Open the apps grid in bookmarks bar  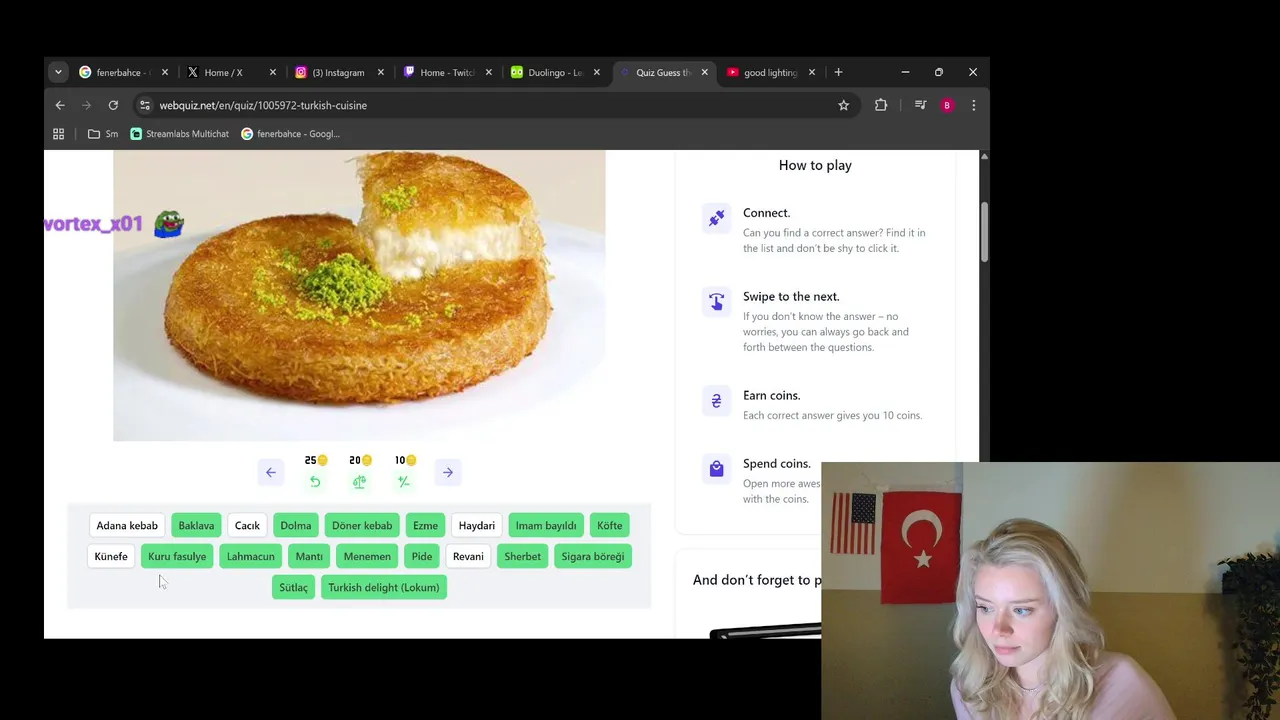(x=58, y=134)
